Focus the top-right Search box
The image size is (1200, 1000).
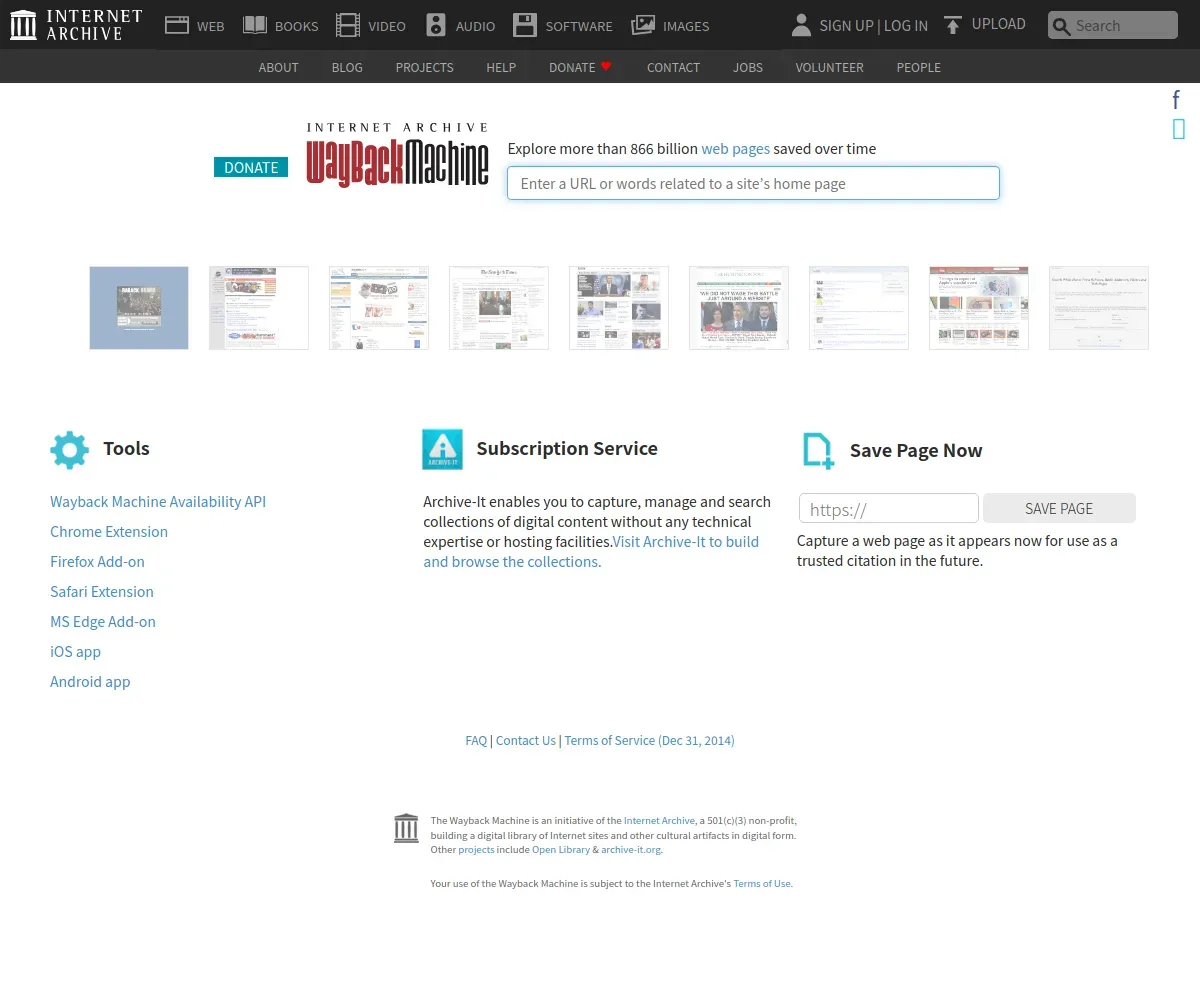tap(1113, 25)
